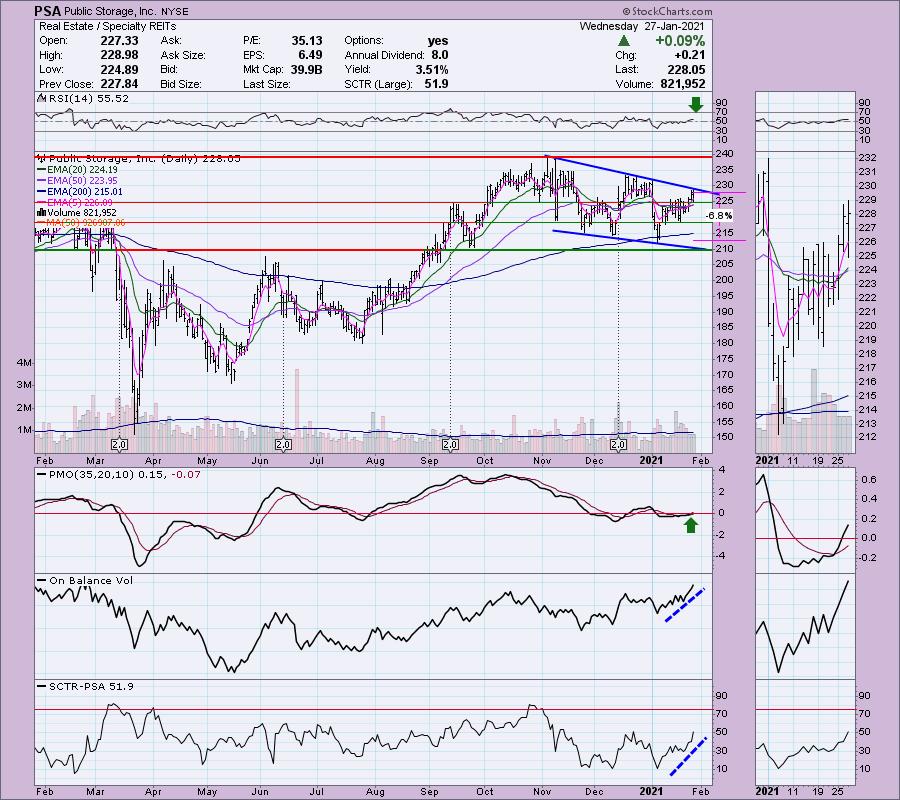This screenshot has height=800, width=900.
Task: Click the High value 228.98
Action: [119, 55]
